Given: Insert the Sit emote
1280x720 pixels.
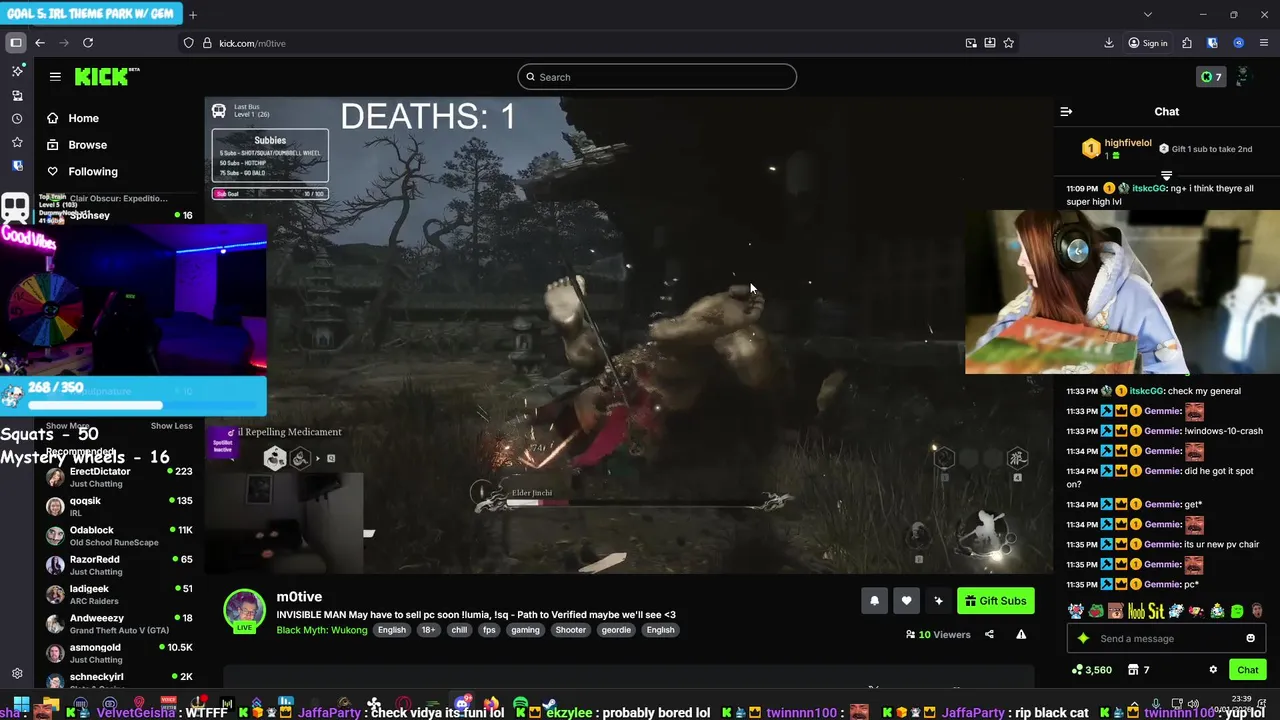Looking at the screenshot, I should click(1156, 610).
